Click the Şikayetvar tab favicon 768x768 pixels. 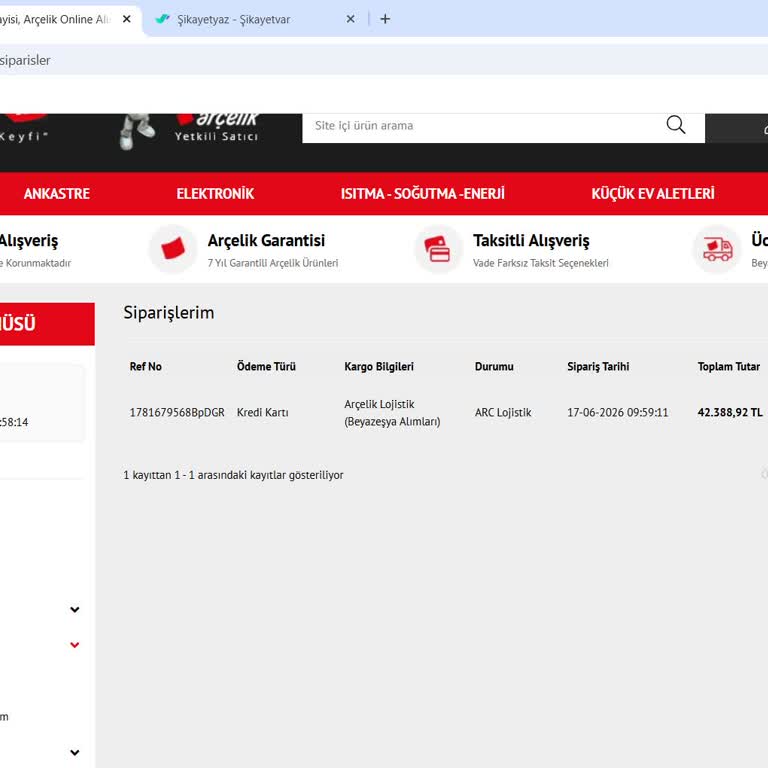coord(162,19)
